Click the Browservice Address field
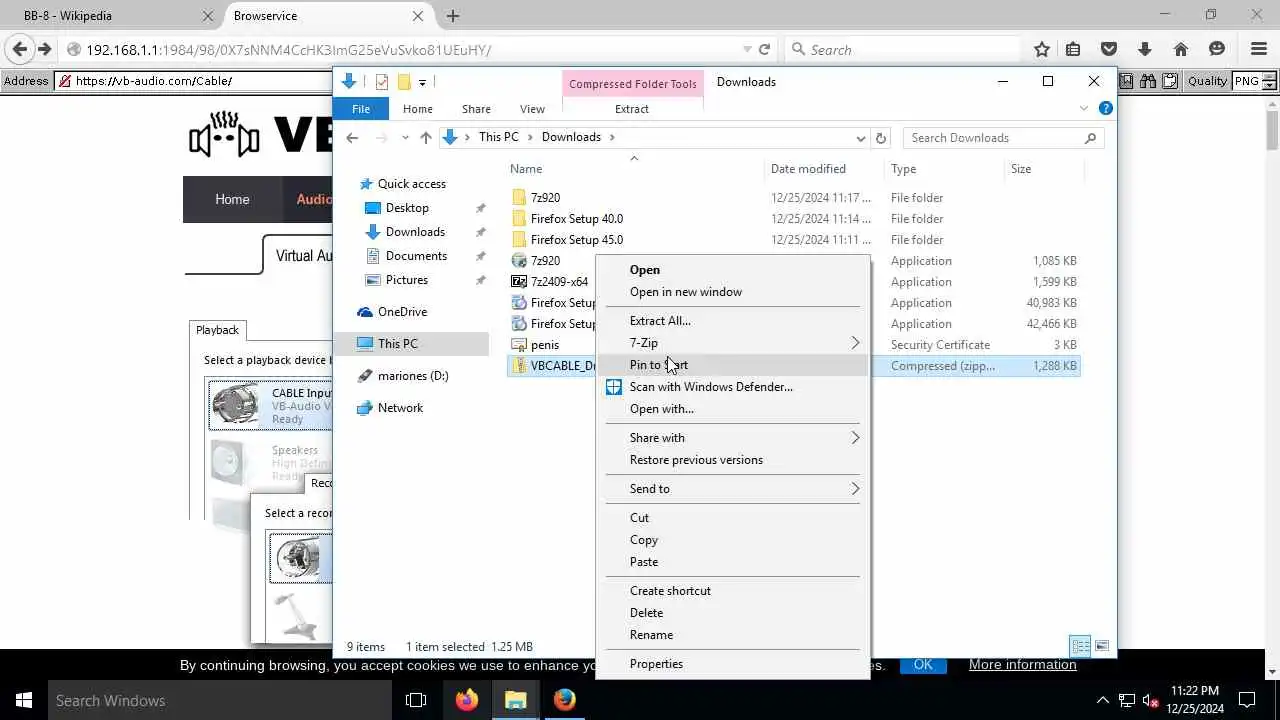Screen dimensions: 1280x720 (194, 81)
